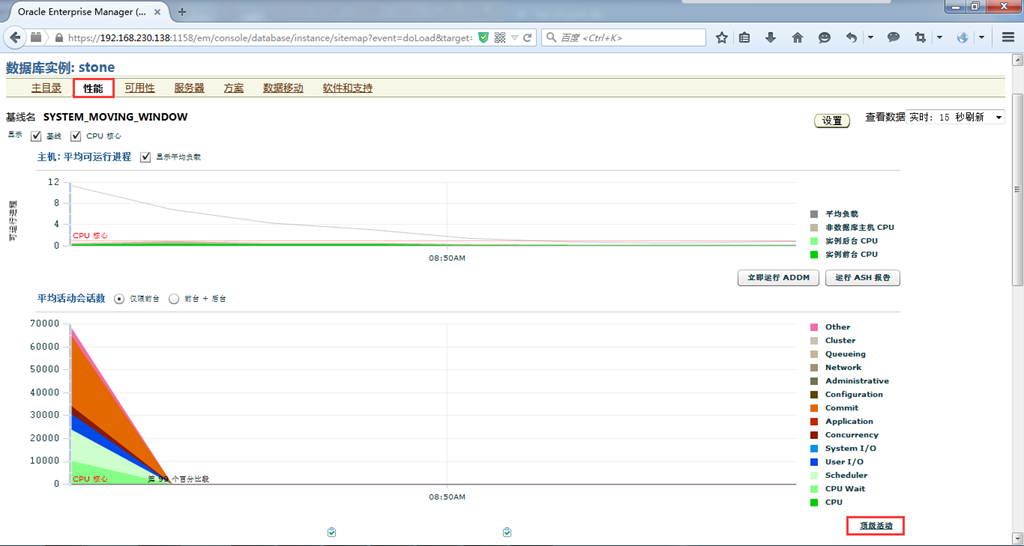
Task: Select the 前台 + 后台 radio button
Action: (x=173, y=298)
